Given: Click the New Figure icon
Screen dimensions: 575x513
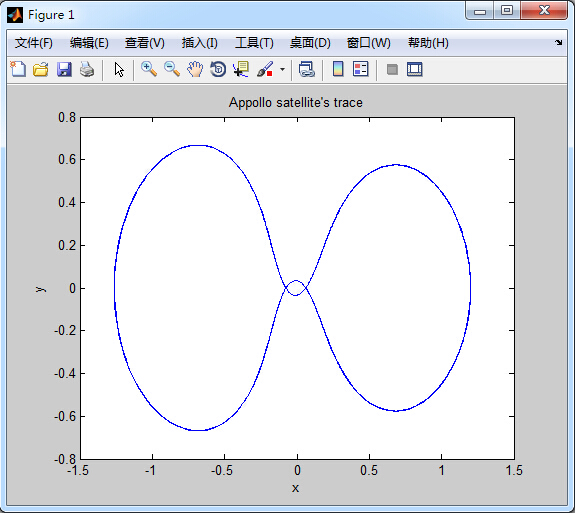Looking at the screenshot, I should click(x=18, y=69).
